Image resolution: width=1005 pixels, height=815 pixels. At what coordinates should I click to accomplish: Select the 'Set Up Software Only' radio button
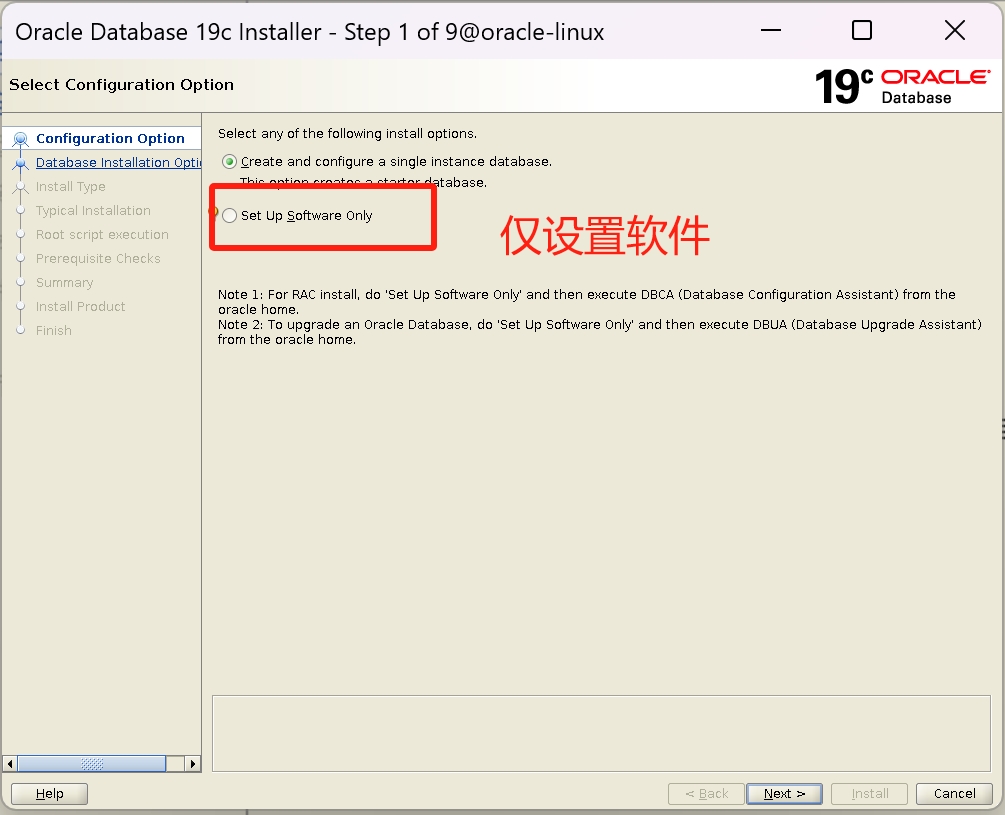pyautogui.click(x=229, y=215)
